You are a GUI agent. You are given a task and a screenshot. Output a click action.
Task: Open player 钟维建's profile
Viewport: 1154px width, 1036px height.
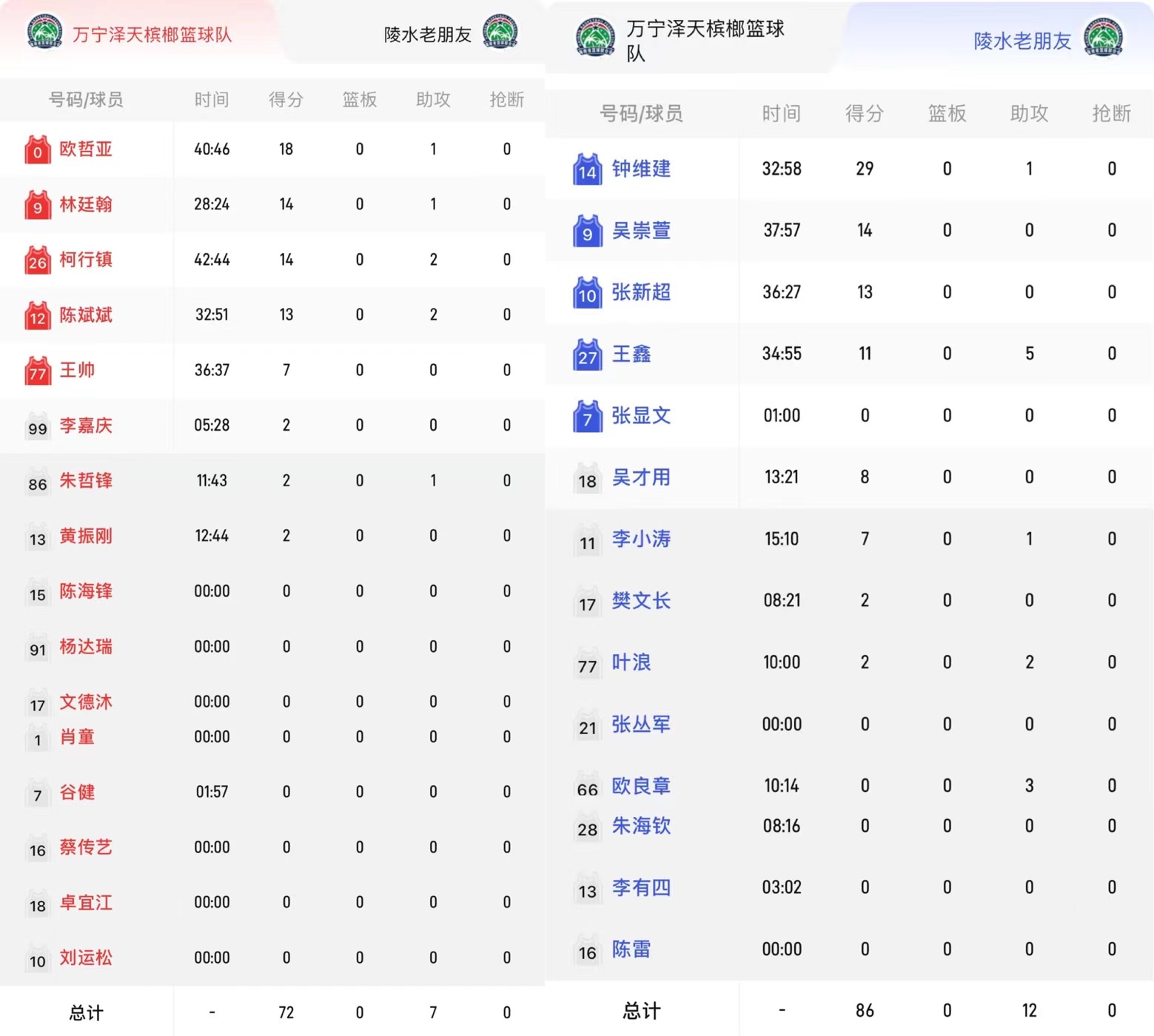pyautogui.click(x=641, y=169)
